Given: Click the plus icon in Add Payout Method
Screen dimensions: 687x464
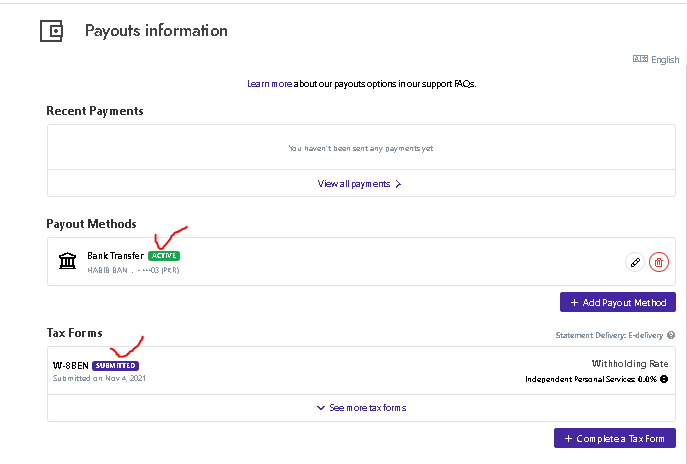Looking at the screenshot, I should (574, 302).
